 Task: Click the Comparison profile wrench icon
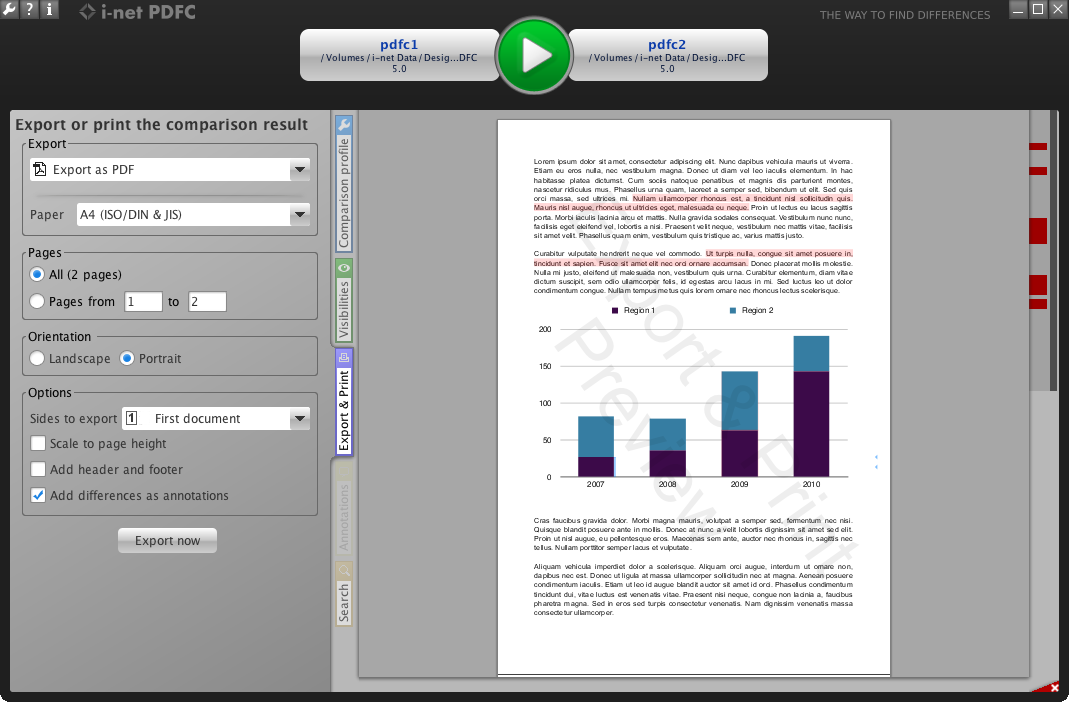[344, 124]
